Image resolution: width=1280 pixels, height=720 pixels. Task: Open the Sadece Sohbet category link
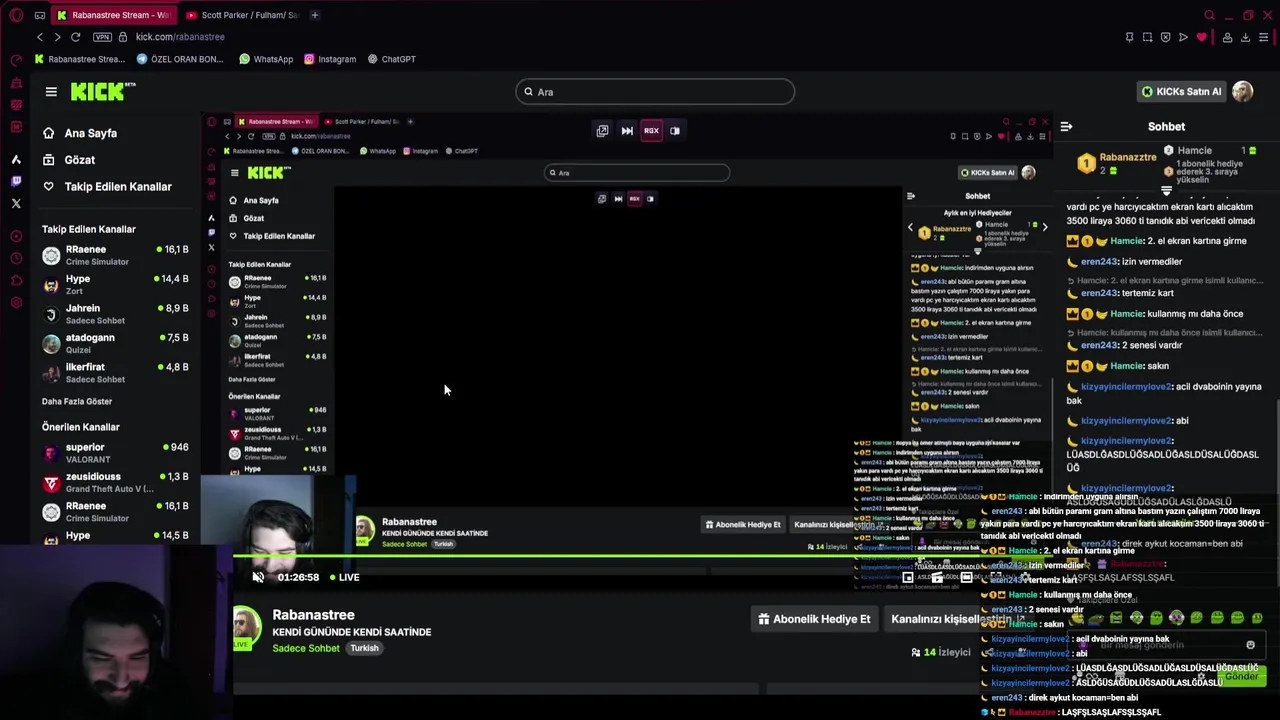click(x=306, y=648)
